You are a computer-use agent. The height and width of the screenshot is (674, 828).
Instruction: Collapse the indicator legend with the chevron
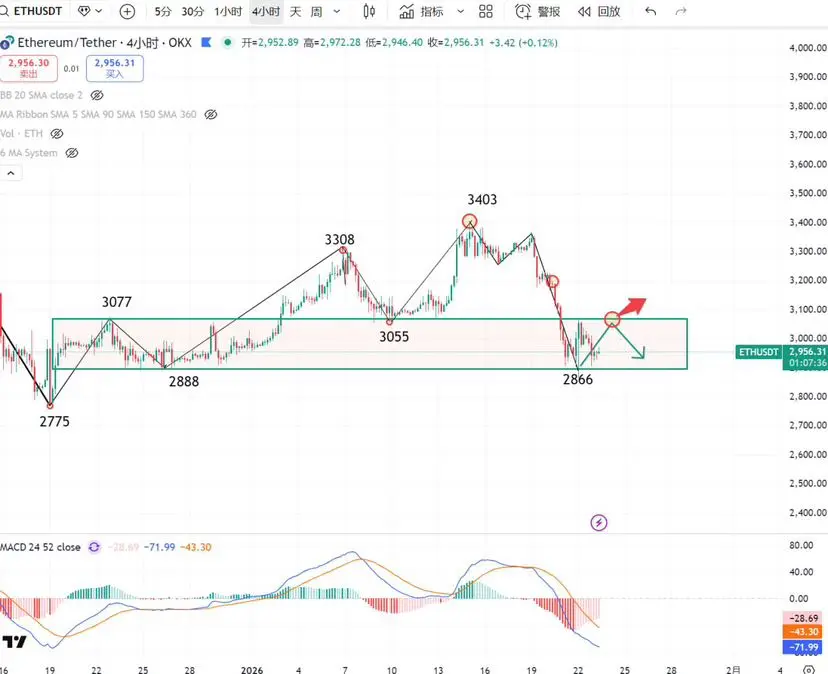11,173
